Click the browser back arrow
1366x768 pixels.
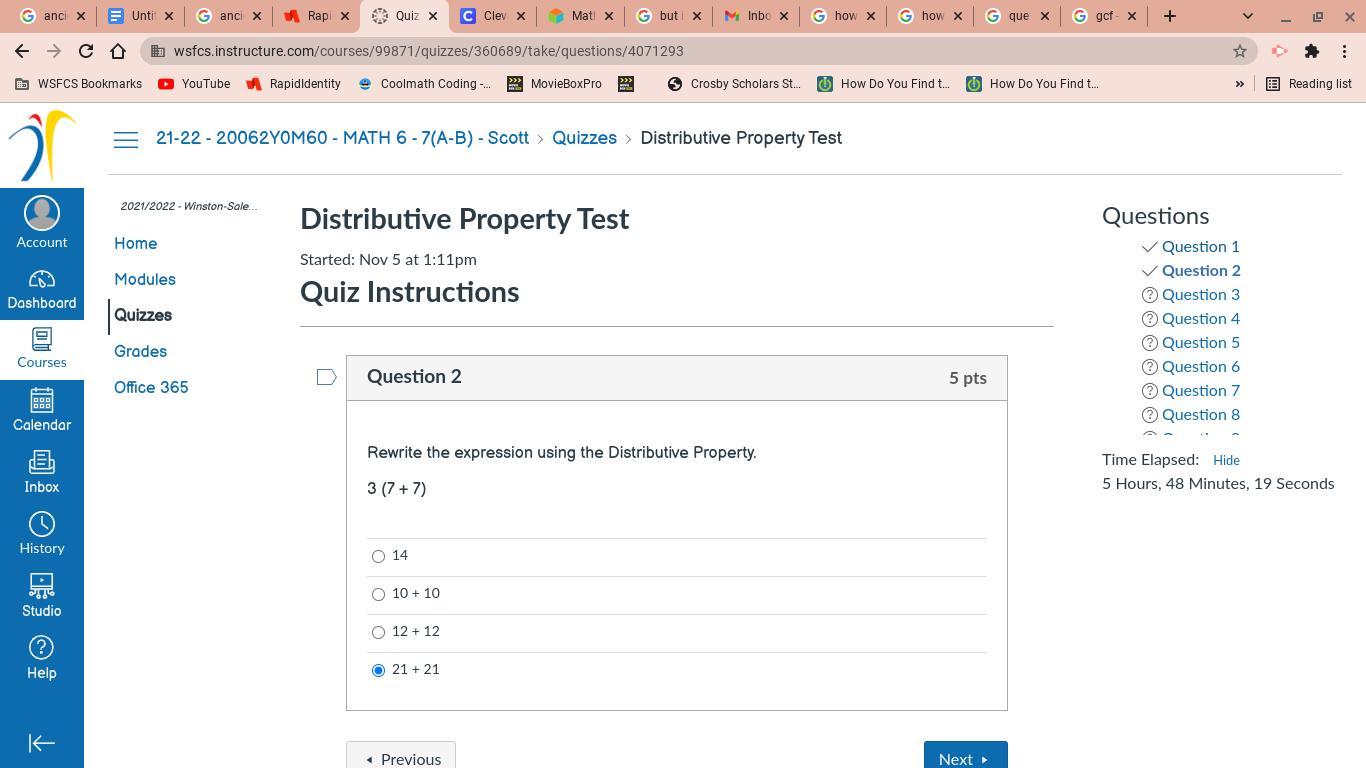coord(22,51)
